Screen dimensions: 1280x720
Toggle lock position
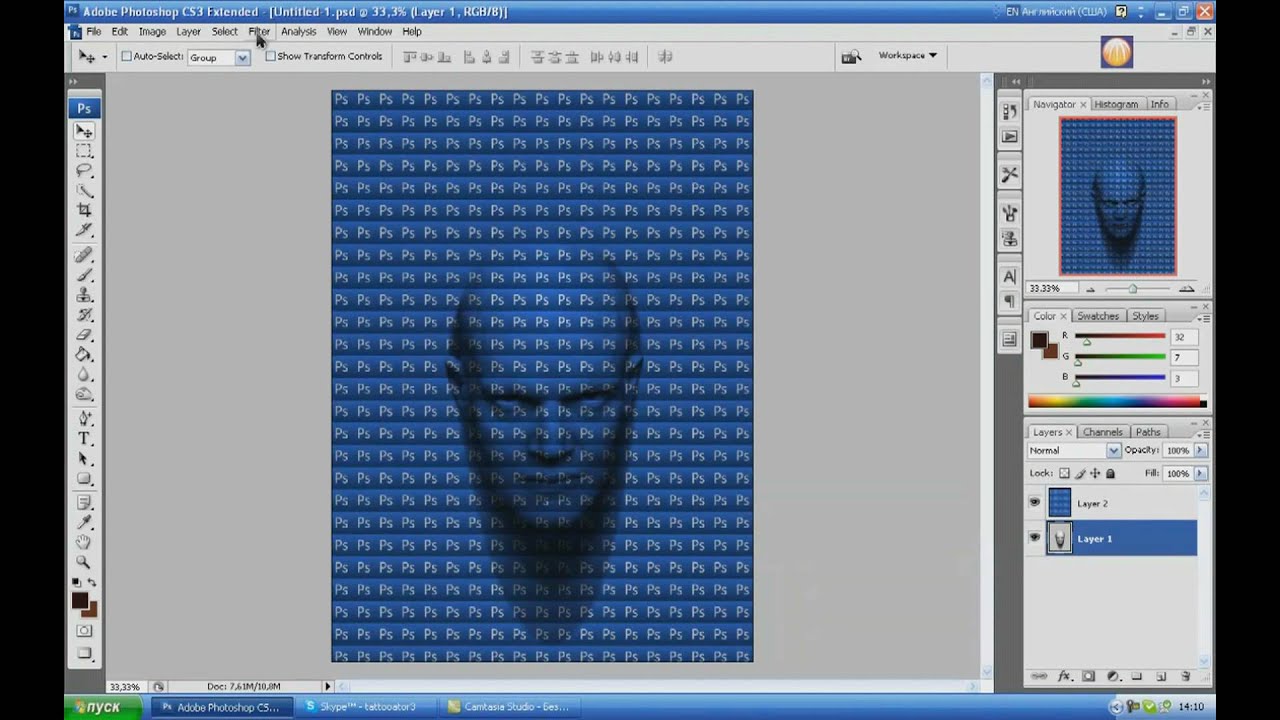[1095, 473]
